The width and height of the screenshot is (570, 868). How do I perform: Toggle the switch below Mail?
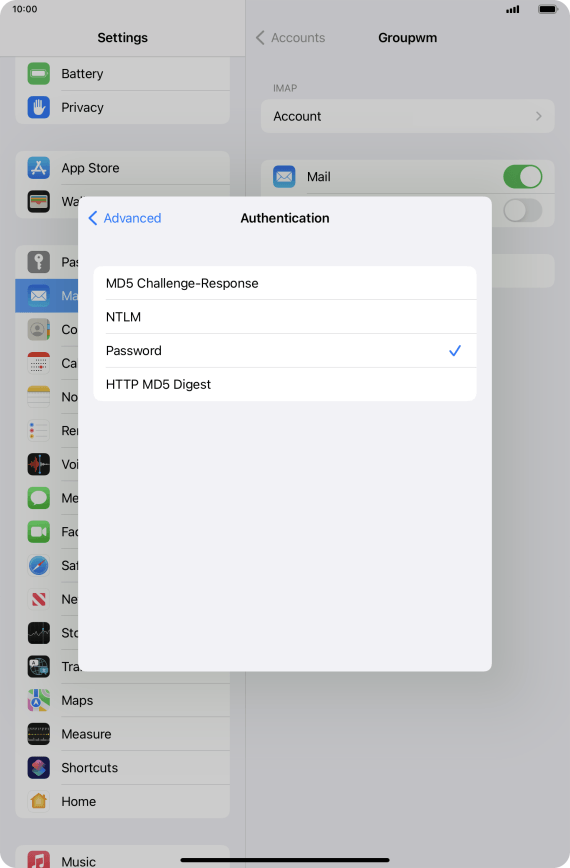(x=522, y=210)
